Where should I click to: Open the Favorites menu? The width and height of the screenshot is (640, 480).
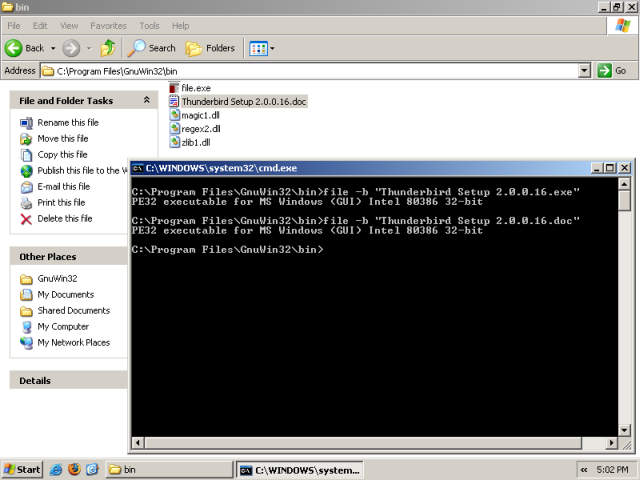click(109, 26)
